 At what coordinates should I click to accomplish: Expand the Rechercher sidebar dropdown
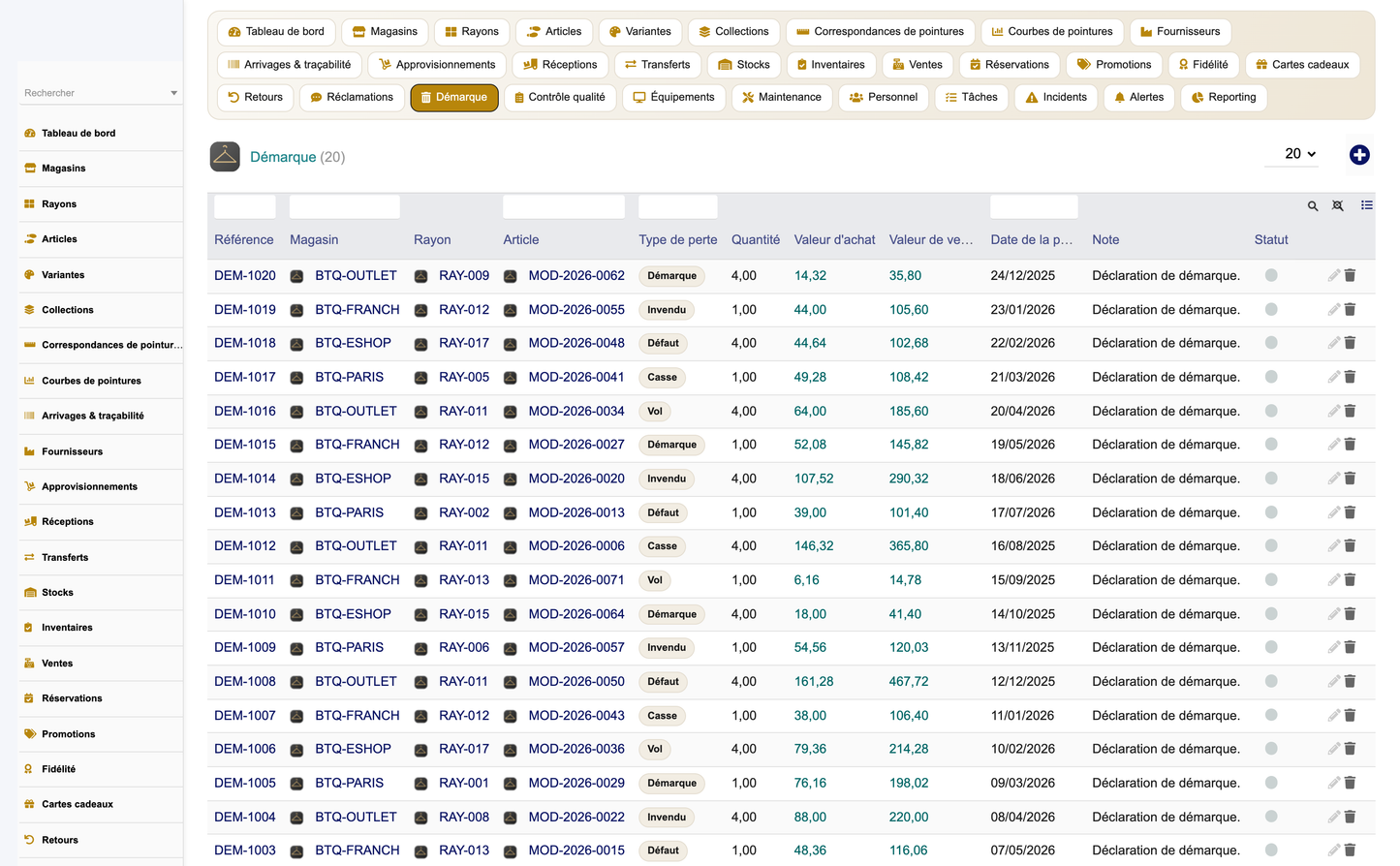click(100, 93)
